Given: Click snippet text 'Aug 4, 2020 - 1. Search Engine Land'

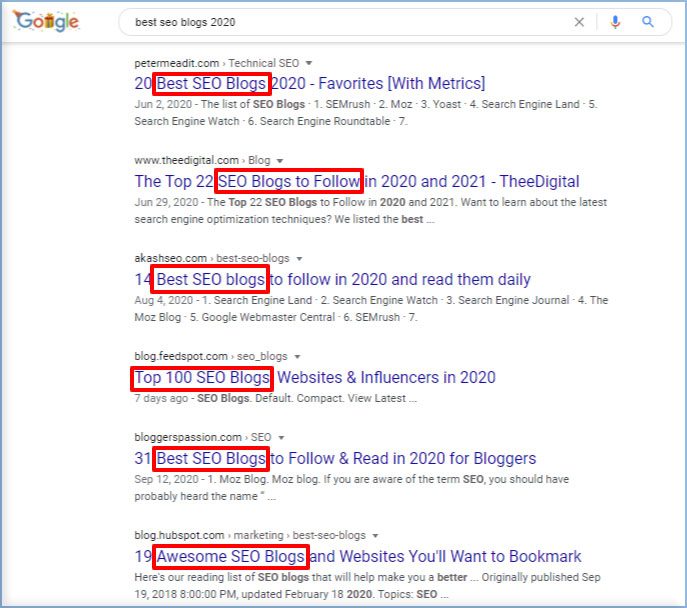Looking at the screenshot, I should pos(223,300).
